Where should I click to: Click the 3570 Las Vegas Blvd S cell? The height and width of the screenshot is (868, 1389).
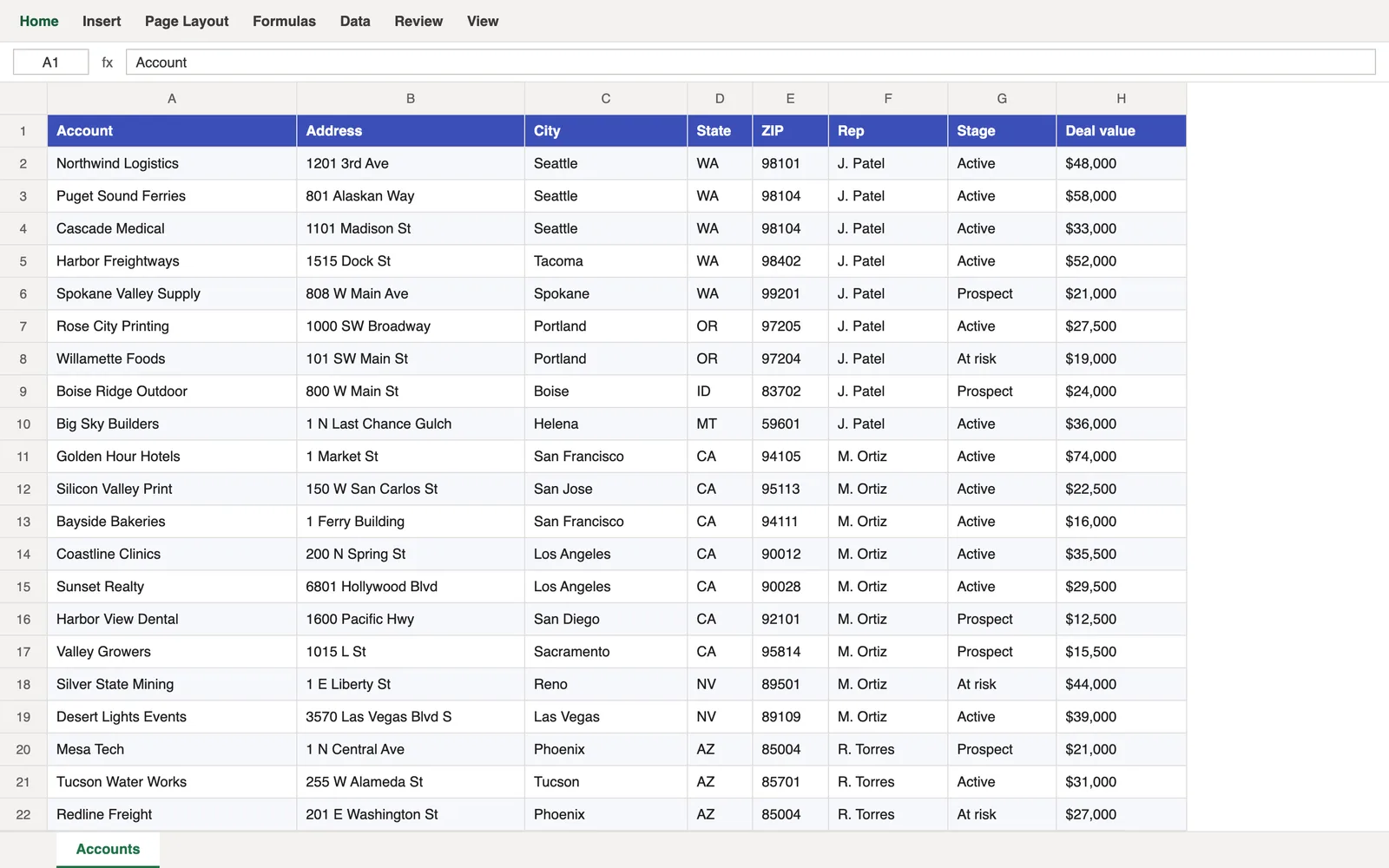[x=411, y=717]
